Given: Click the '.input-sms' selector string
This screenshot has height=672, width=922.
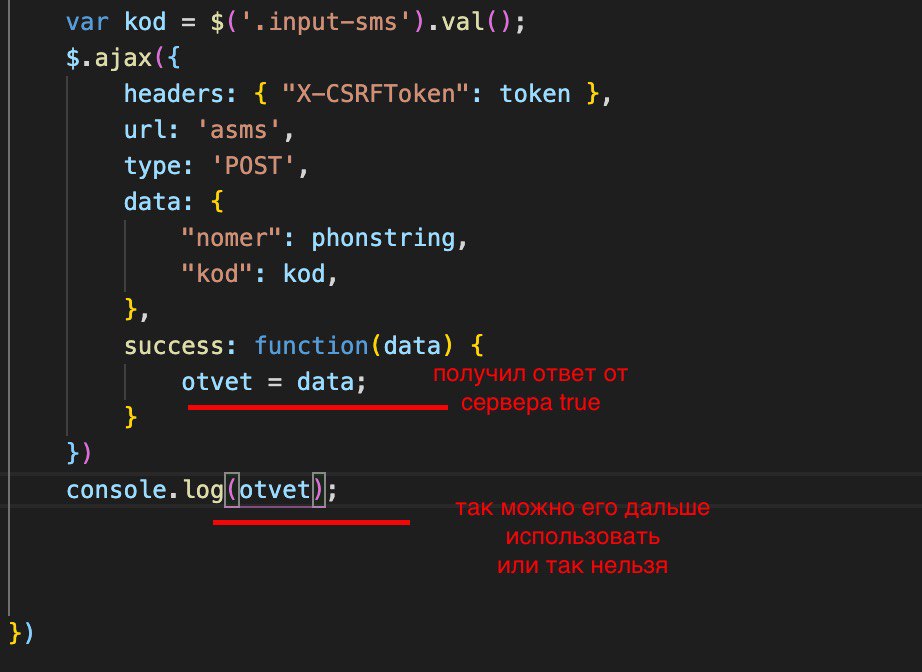Looking at the screenshot, I should (x=325, y=22).
